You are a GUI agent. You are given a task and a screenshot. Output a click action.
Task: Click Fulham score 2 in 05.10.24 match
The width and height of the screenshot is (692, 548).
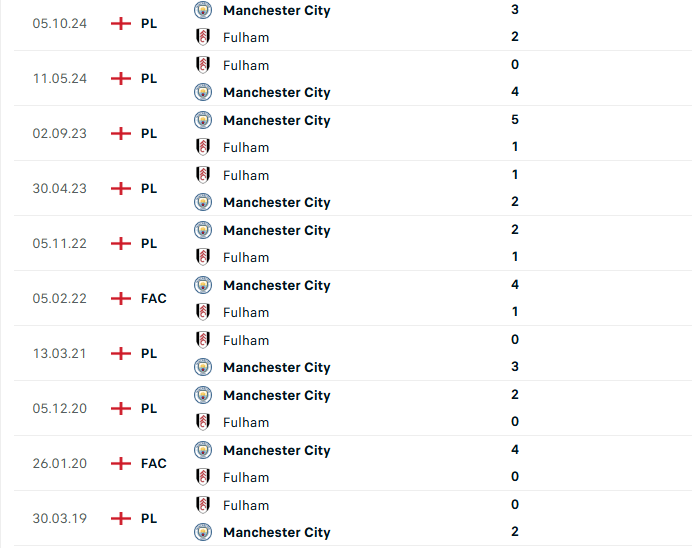click(515, 37)
